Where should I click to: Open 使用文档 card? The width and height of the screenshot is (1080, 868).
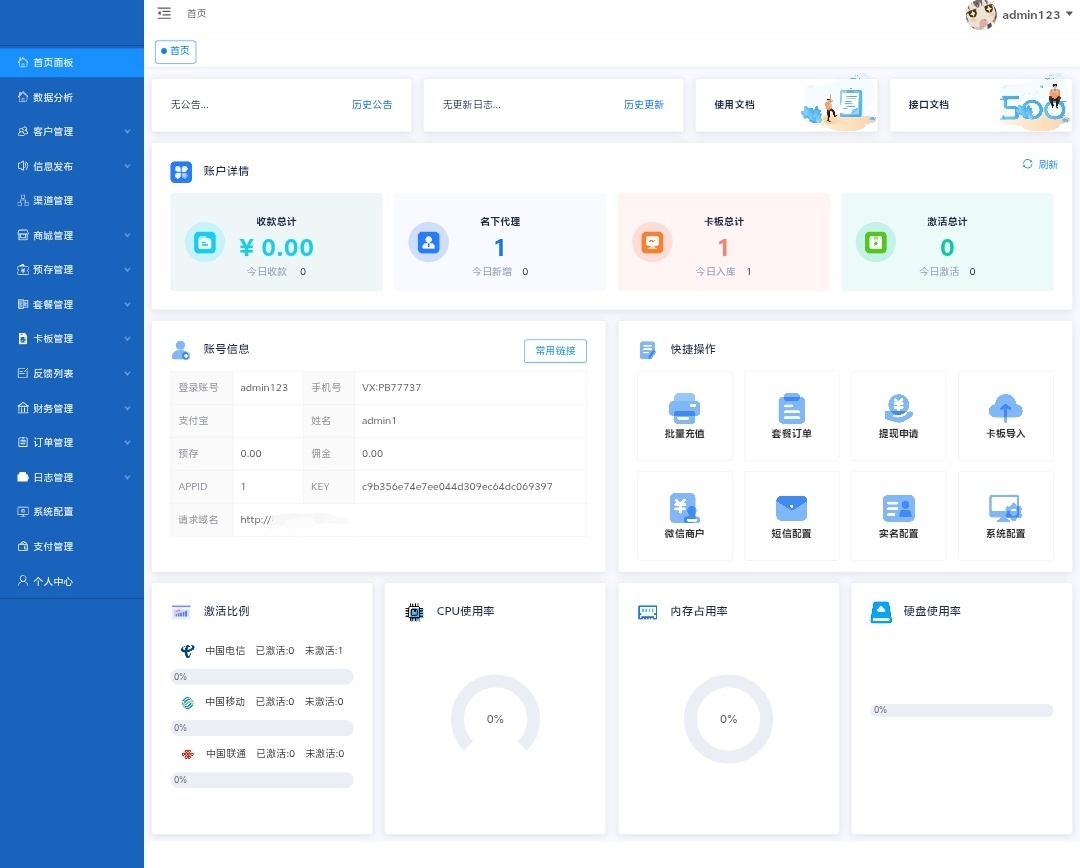tap(787, 105)
